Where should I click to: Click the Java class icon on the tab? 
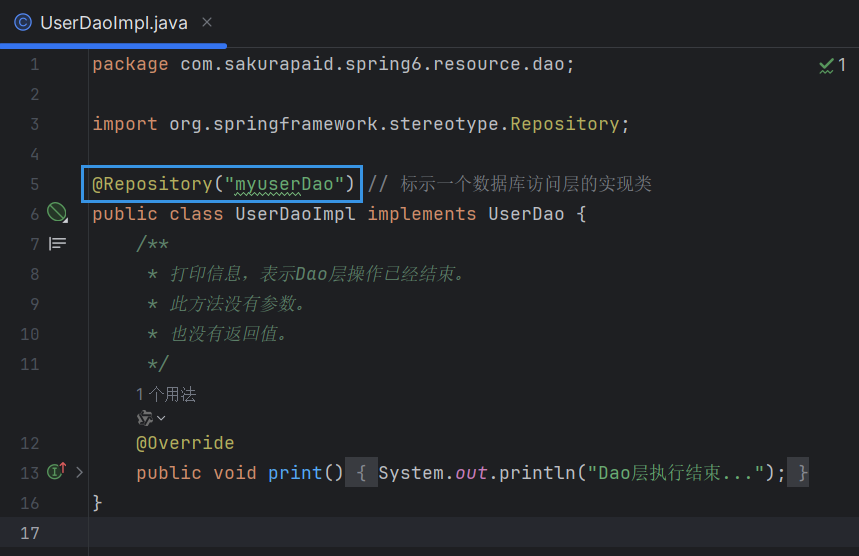[23, 22]
